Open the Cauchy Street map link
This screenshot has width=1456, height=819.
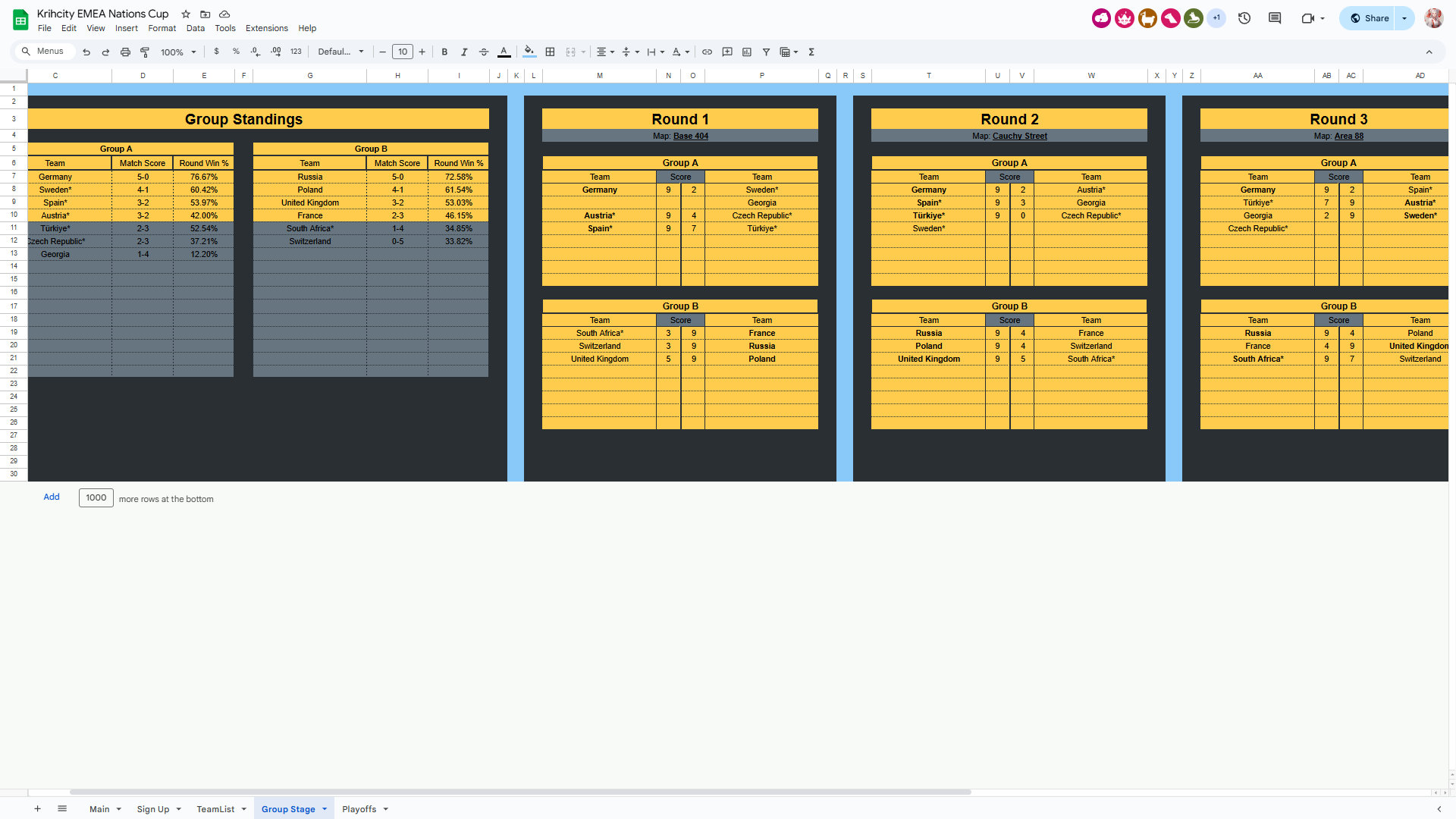[1019, 136]
